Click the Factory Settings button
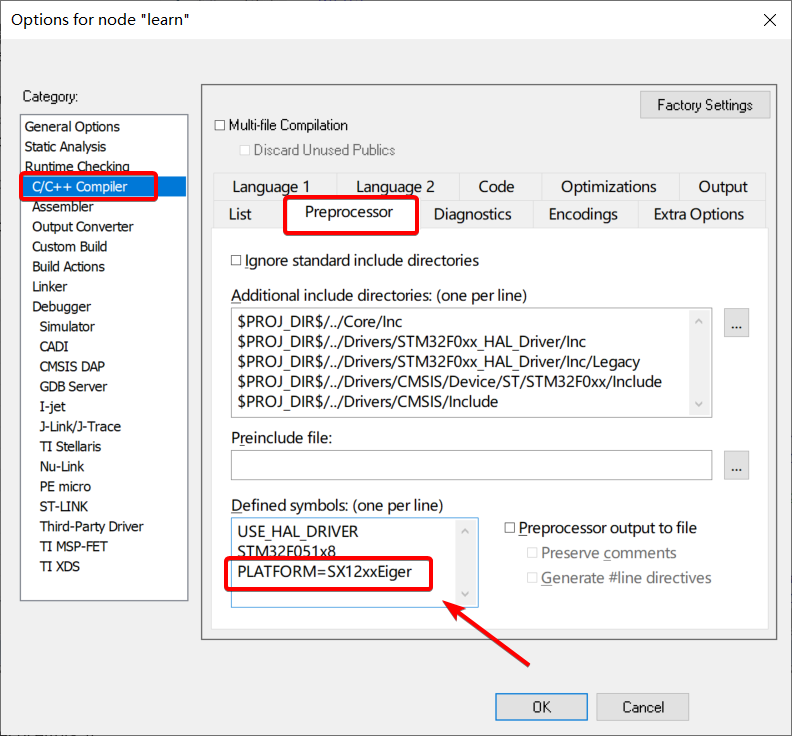 pyautogui.click(x=704, y=105)
